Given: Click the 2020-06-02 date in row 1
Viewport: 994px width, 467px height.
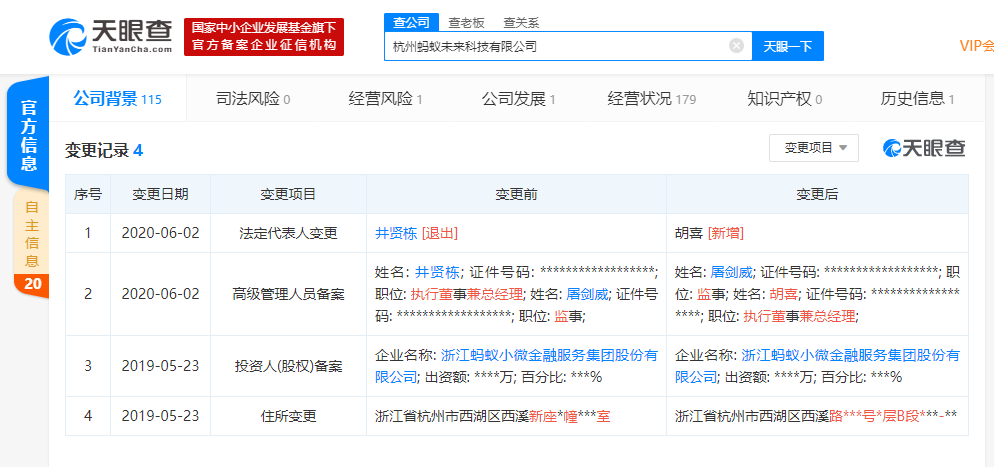Looking at the screenshot, I should pyautogui.click(x=160, y=233).
